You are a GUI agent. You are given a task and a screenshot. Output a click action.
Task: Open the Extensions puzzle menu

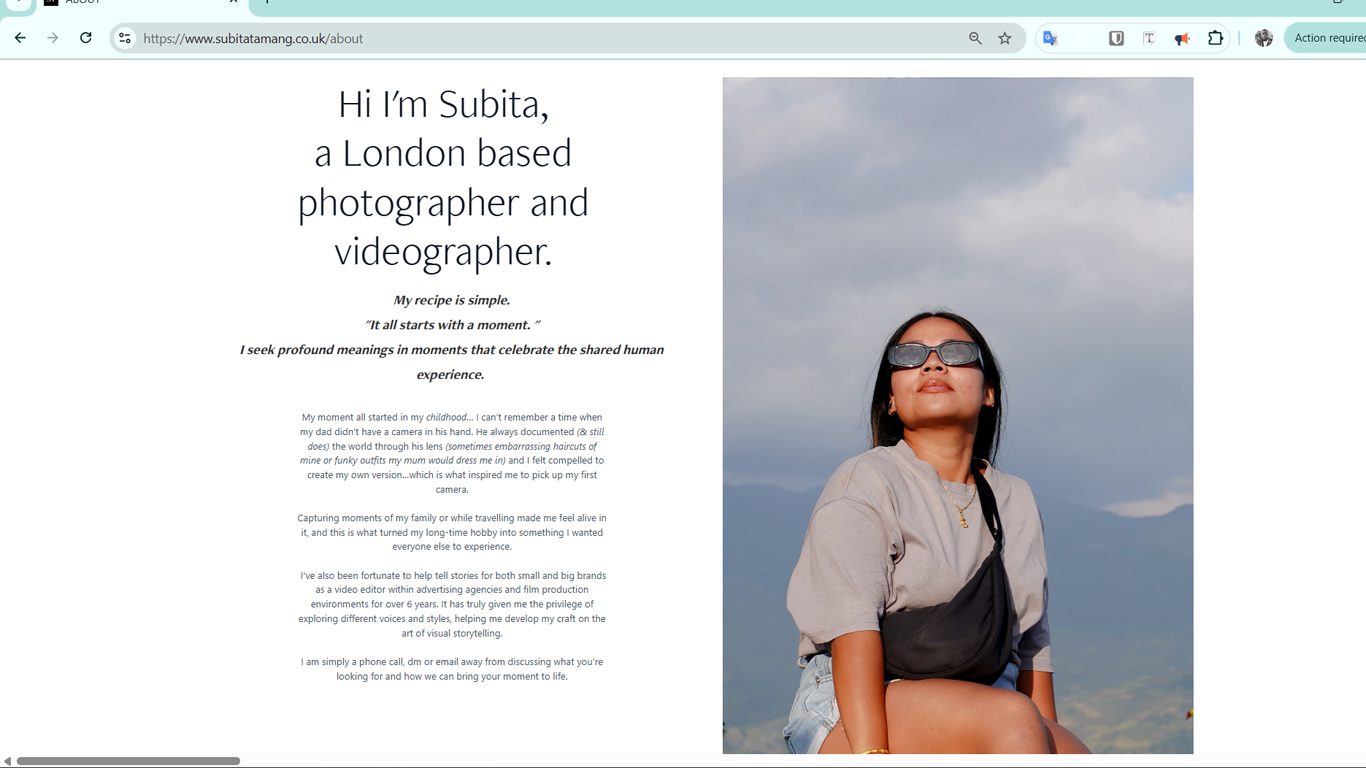pyautogui.click(x=1215, y=38)
